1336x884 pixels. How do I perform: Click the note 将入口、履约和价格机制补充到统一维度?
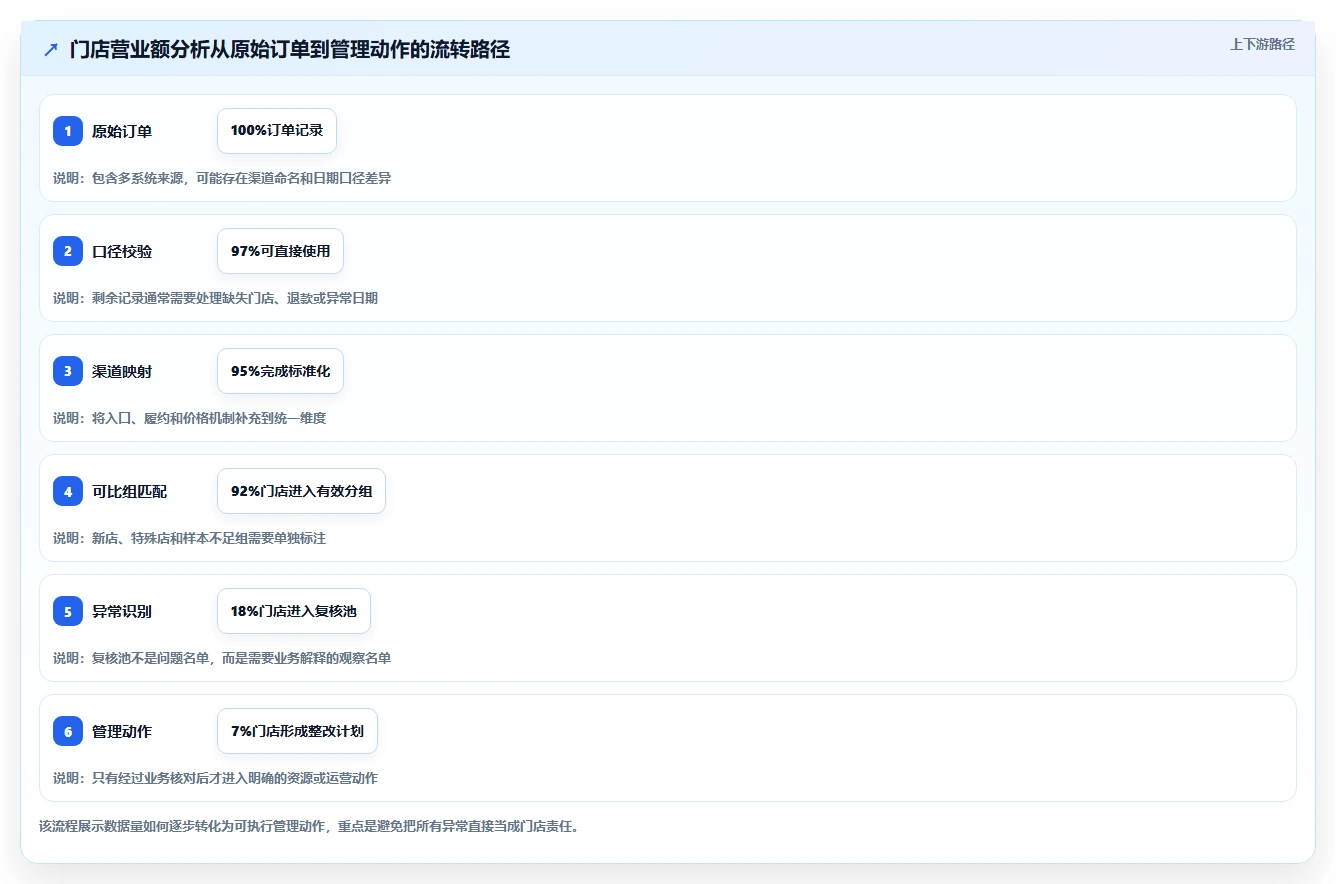pyautogui.click(x=189, y=418)
